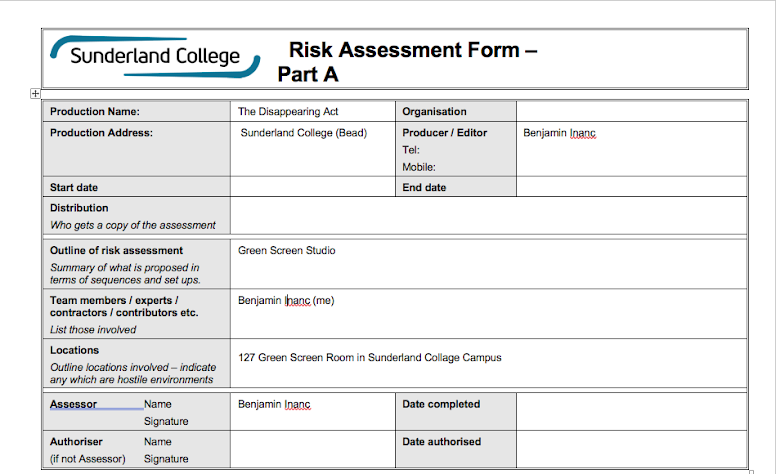Click the empty Authoriser name cell
The height and width of the screenshot is (474, 776).
point(313,449)
